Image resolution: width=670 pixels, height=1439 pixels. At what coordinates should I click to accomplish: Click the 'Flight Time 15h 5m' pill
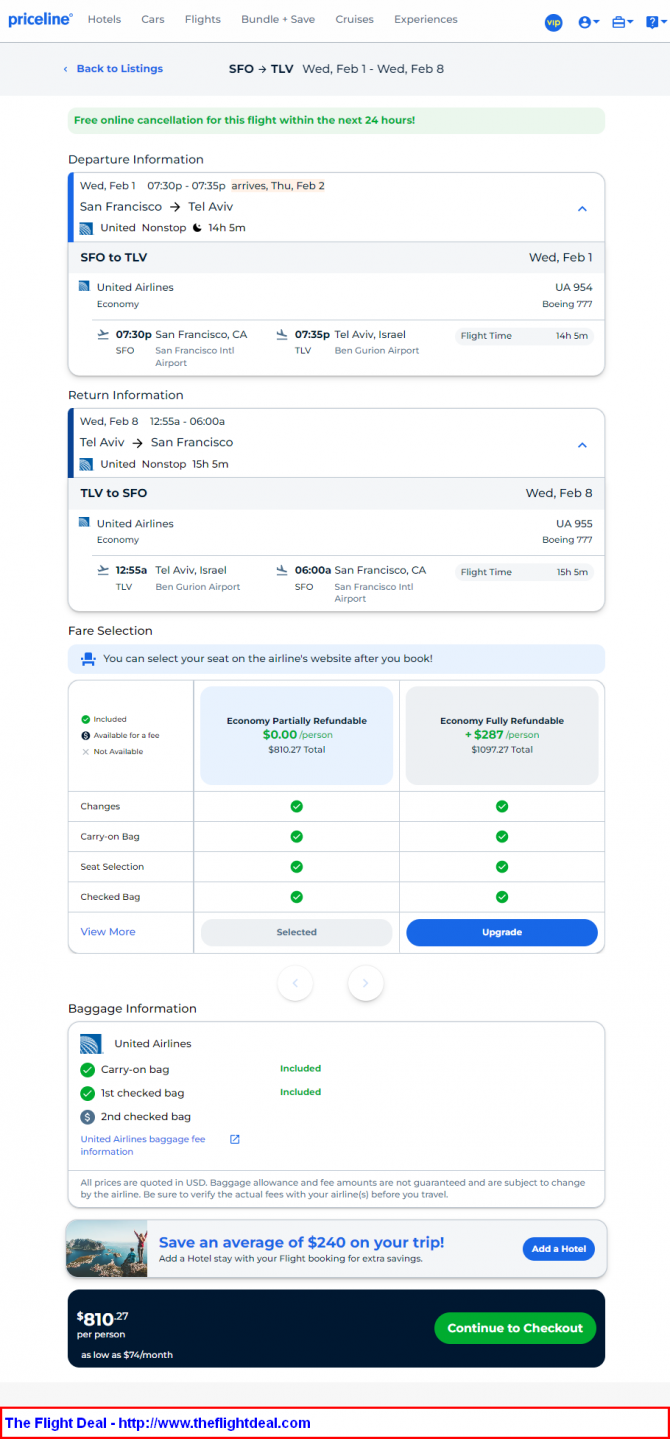[524, 572]
